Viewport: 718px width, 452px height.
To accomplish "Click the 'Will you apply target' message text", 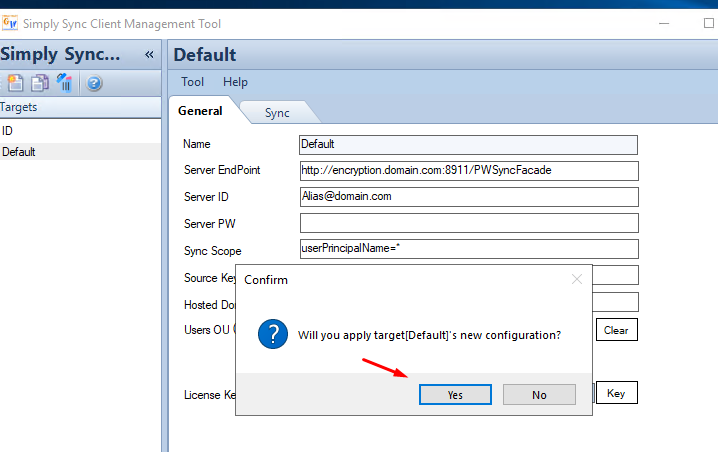I will point(429,335).
